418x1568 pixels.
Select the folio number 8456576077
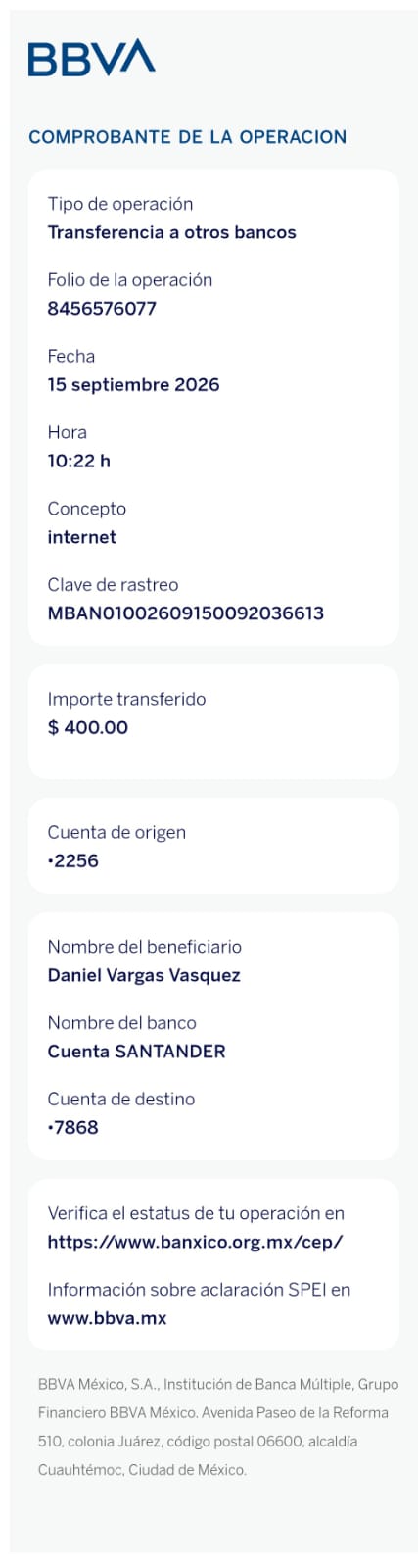point(102,309)
